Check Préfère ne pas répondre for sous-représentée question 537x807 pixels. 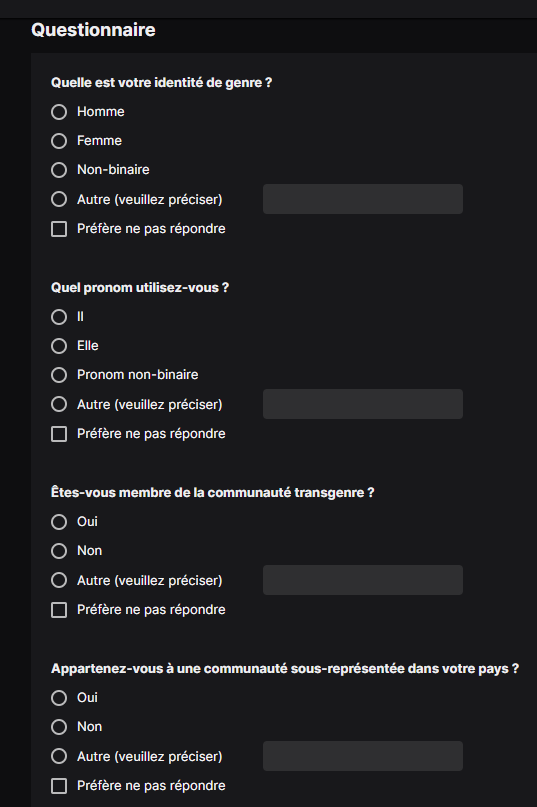(x=59, y=786)
